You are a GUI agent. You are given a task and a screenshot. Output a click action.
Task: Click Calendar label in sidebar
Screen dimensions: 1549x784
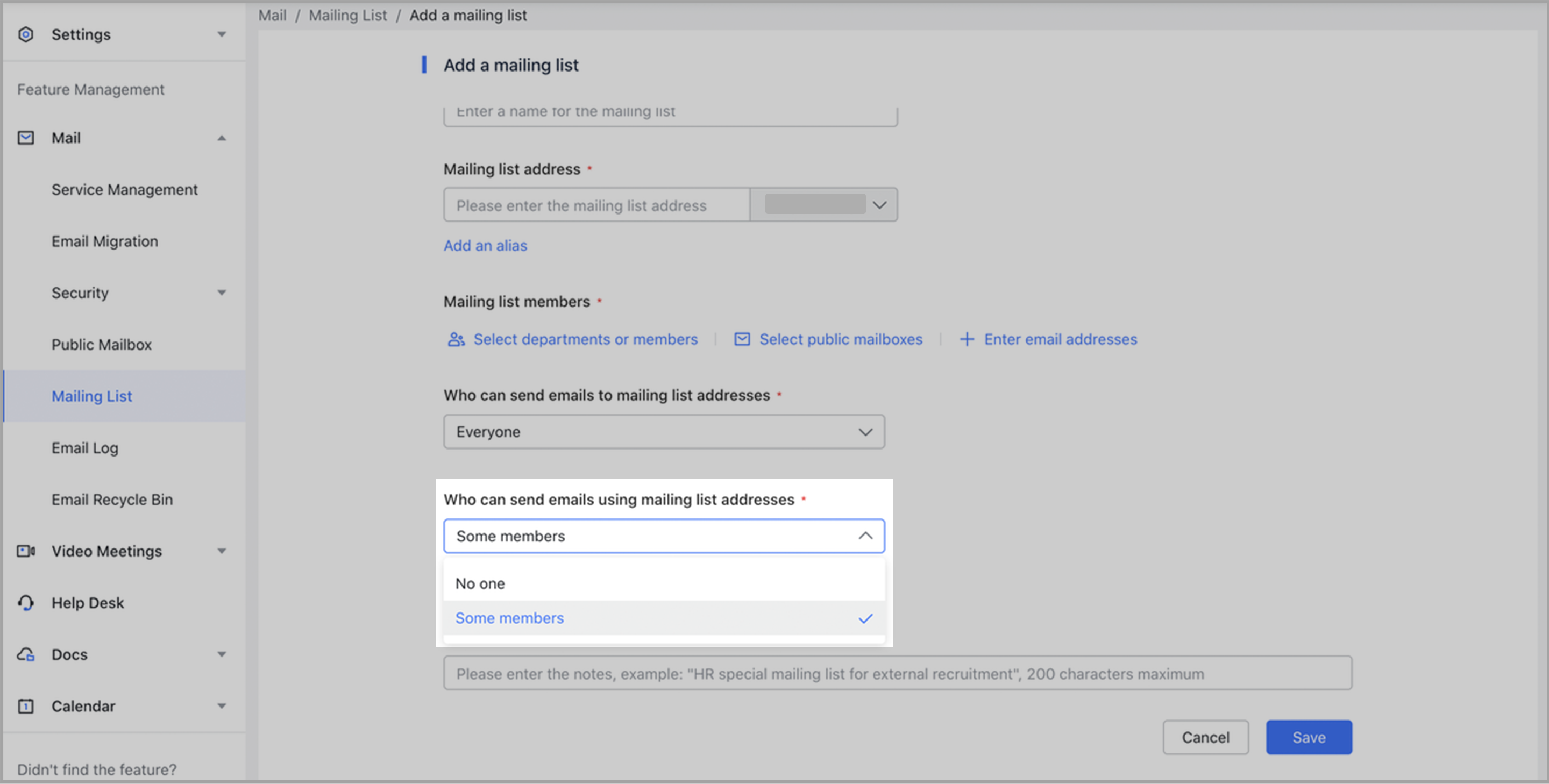(x=83, y=706)
